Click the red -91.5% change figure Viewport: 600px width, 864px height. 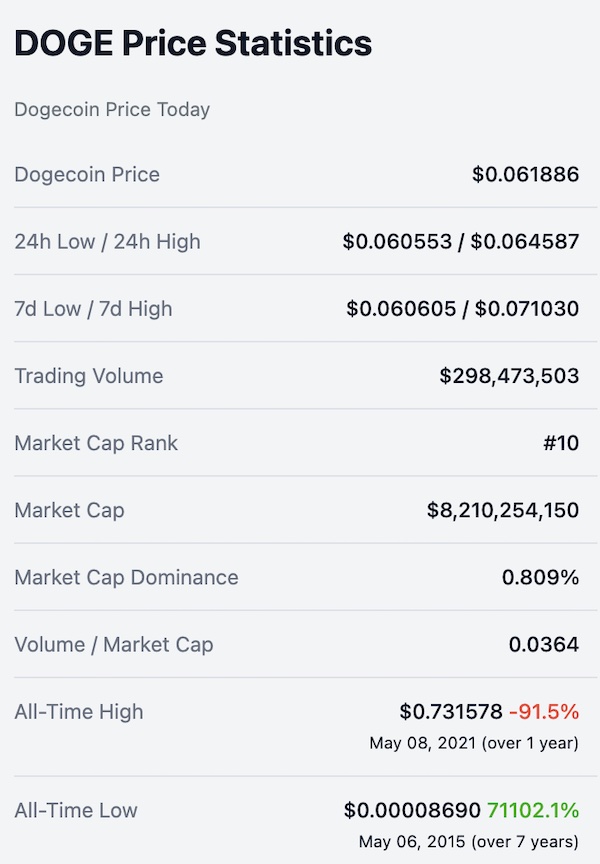pyautogui.click(x=544, y=712)
